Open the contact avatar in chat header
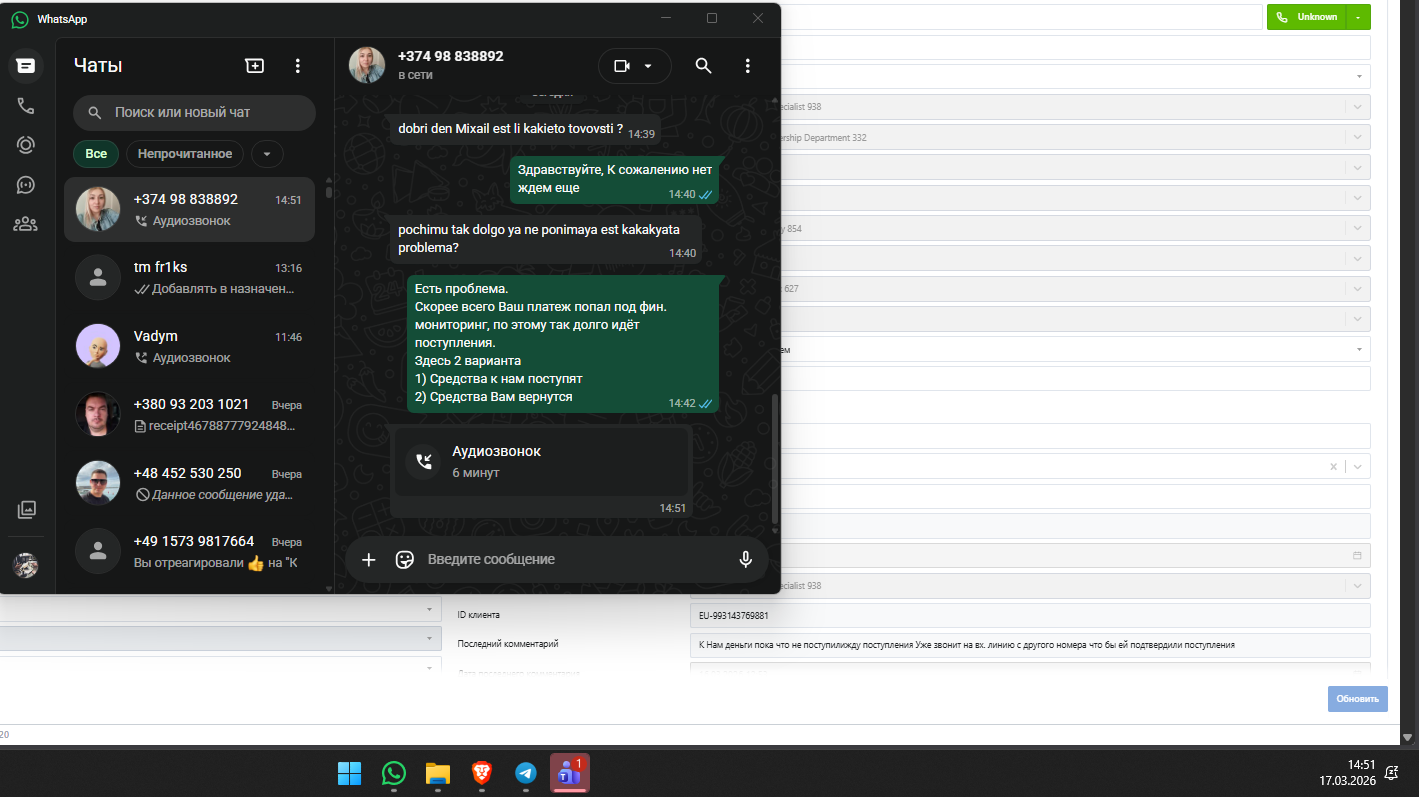The image size is (1419, 797). click(367, 66)
